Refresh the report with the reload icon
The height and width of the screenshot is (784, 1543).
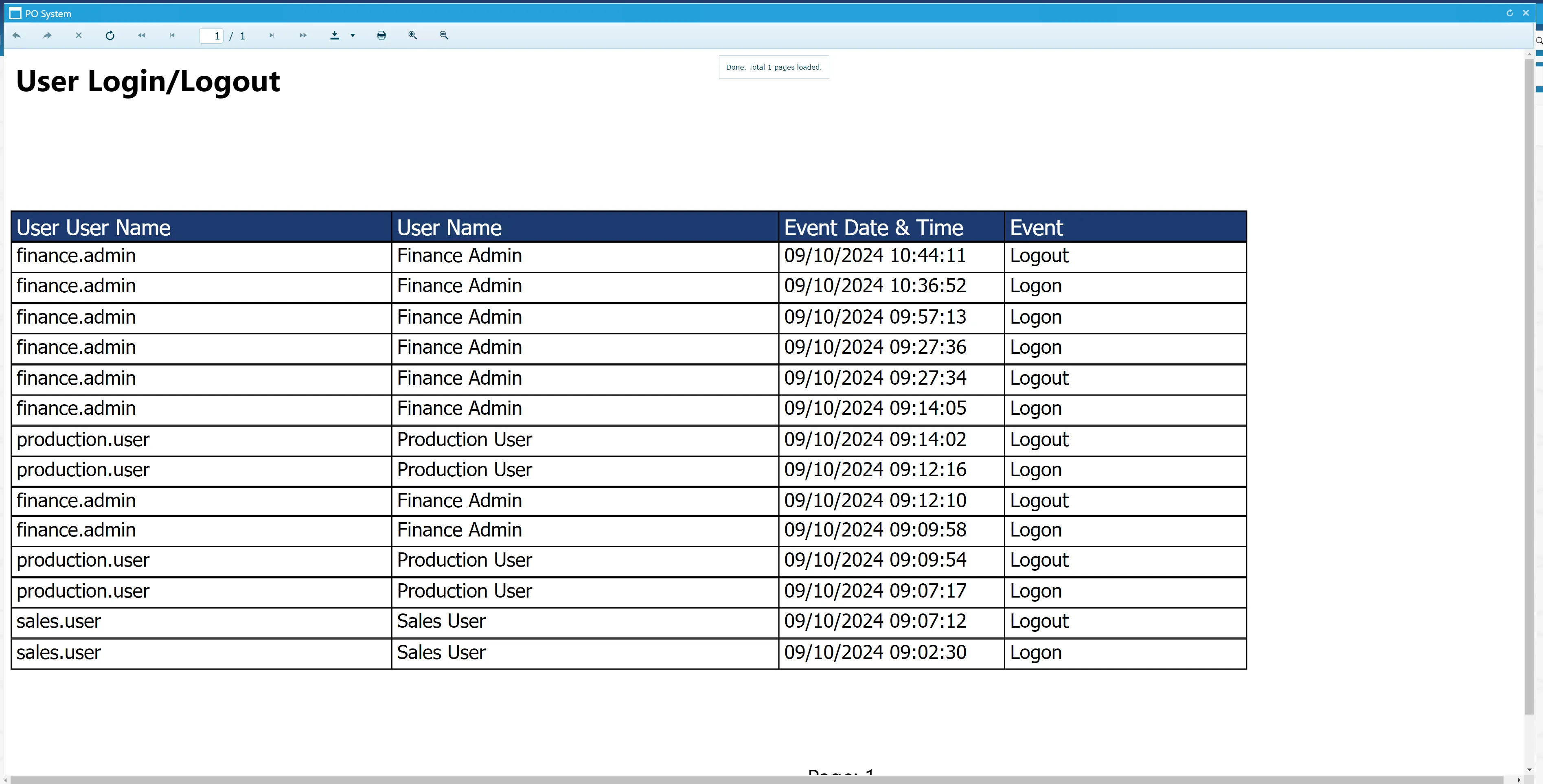tap(110, 35)
